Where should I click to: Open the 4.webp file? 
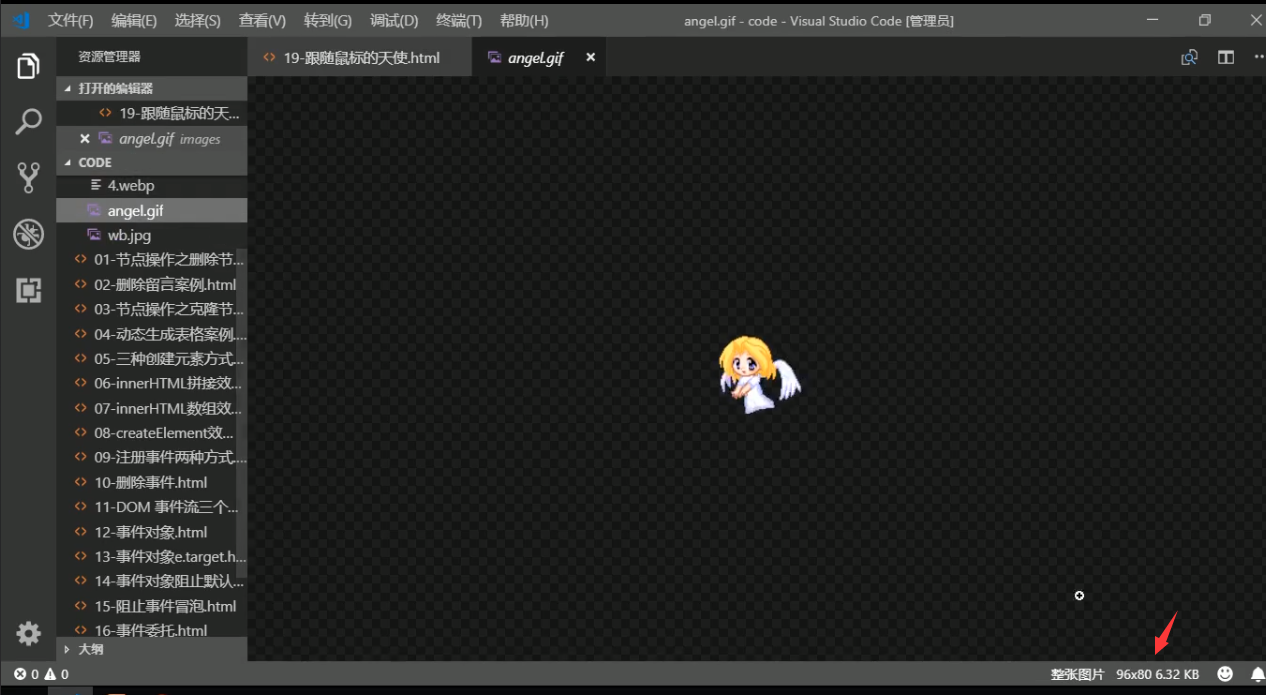pos(152,185)
